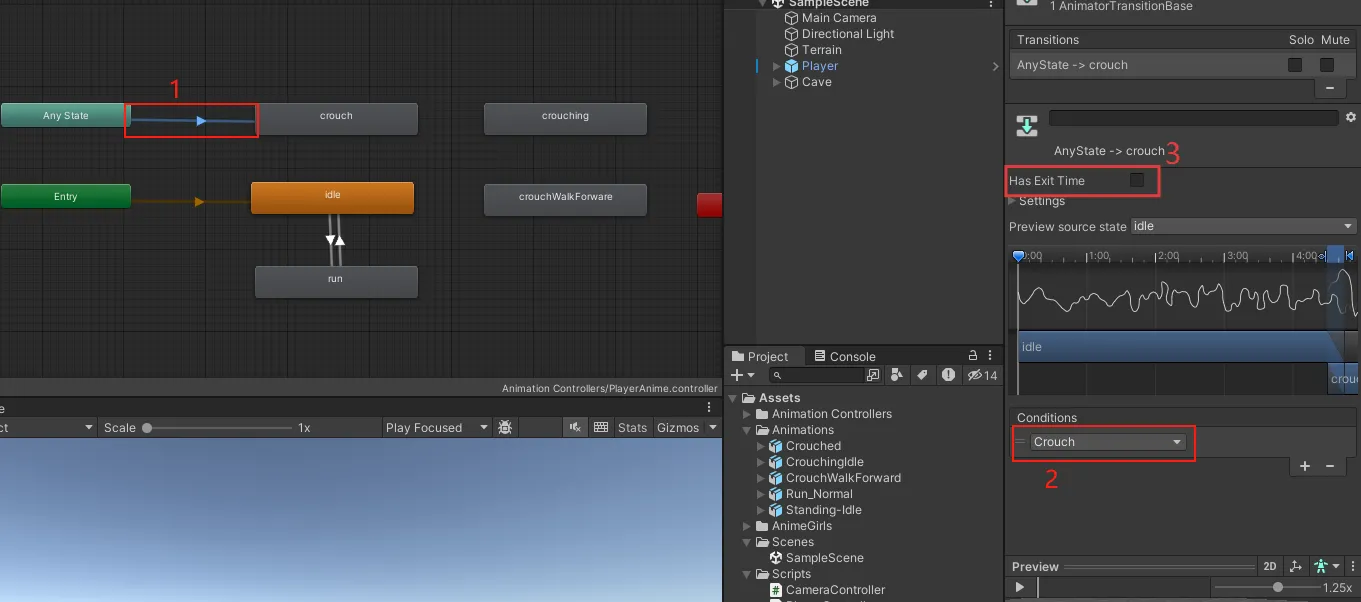Click the preview speed slider handle
Viewport: 1361px width, 602px height.
point(1278,588)
